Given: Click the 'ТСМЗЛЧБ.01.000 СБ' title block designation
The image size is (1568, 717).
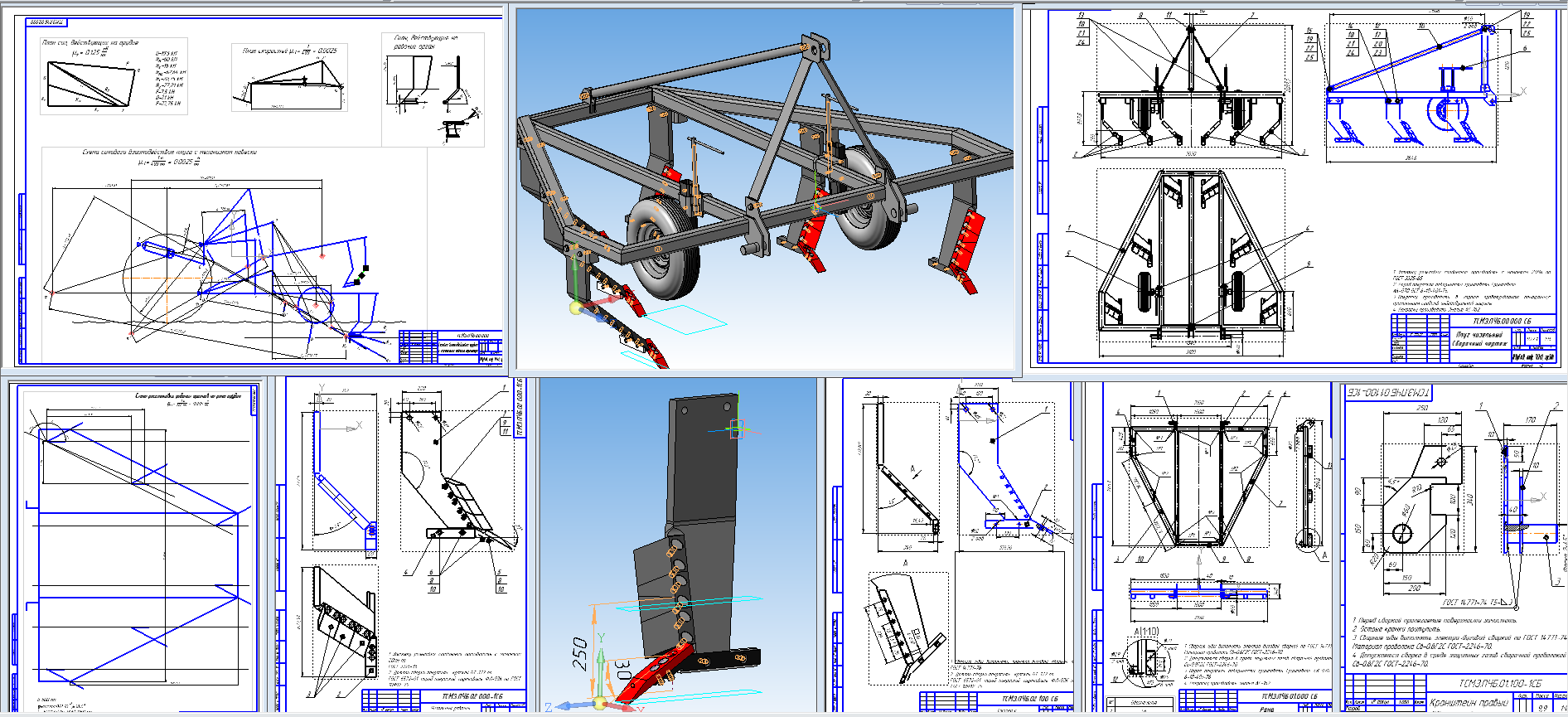Looking at the screenshot, I should (x=1289, y=697).
